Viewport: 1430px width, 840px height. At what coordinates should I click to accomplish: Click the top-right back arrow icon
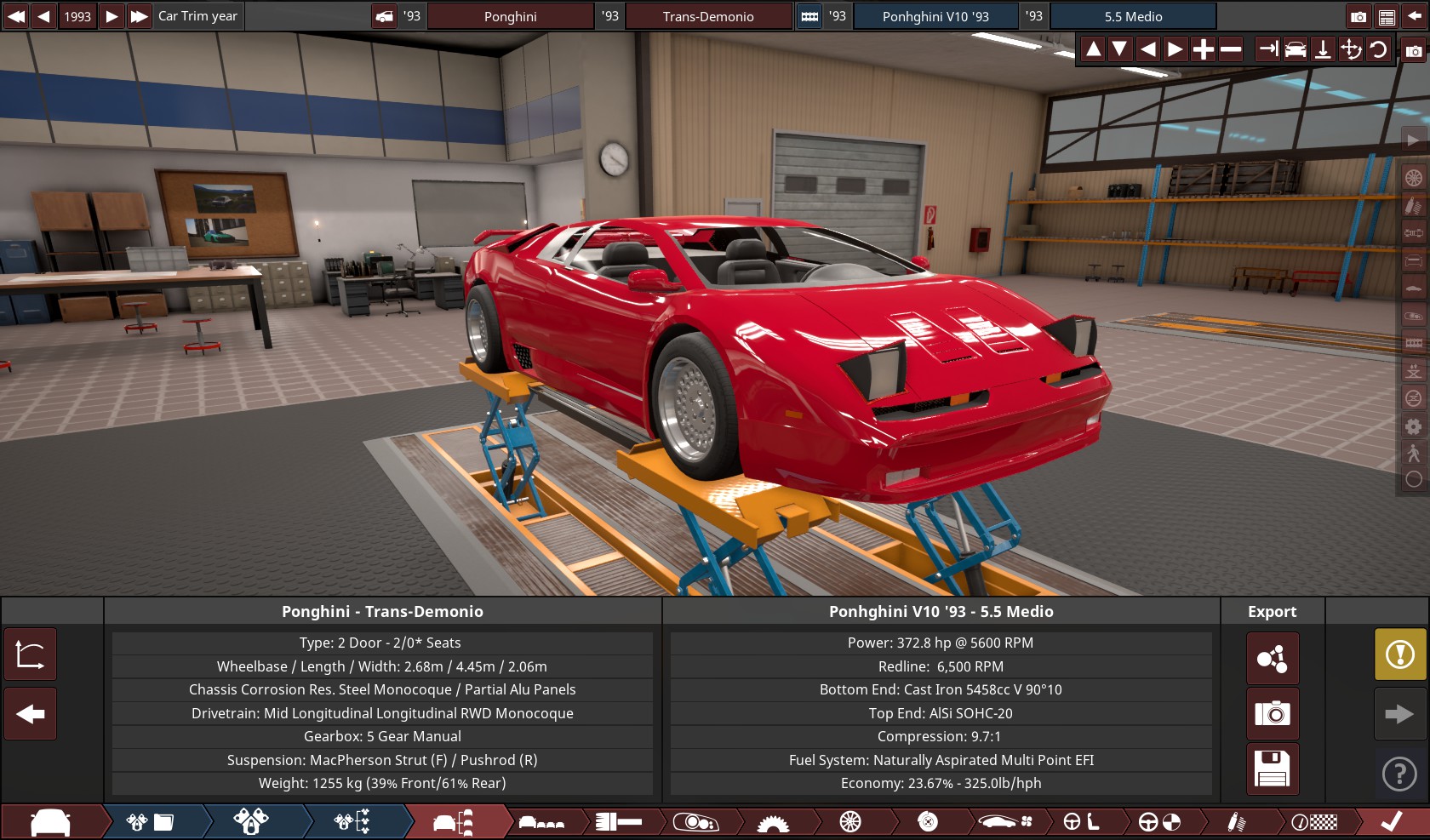tap(1415, 16)
